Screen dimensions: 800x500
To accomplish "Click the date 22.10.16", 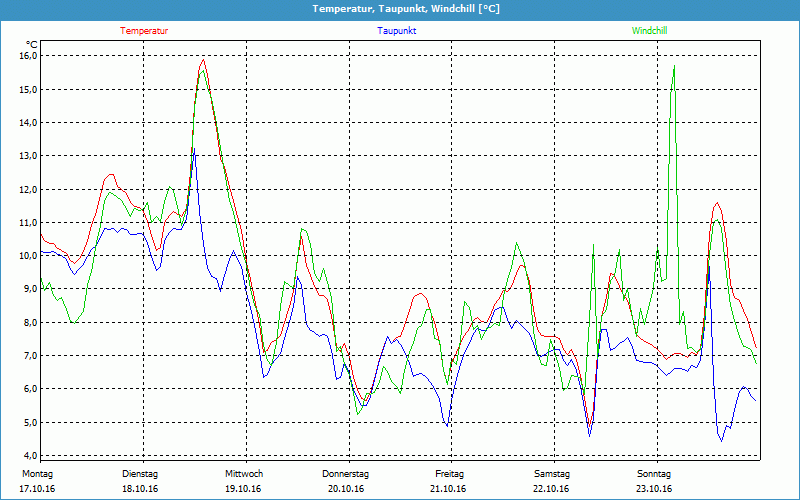I will click(551, 489).
